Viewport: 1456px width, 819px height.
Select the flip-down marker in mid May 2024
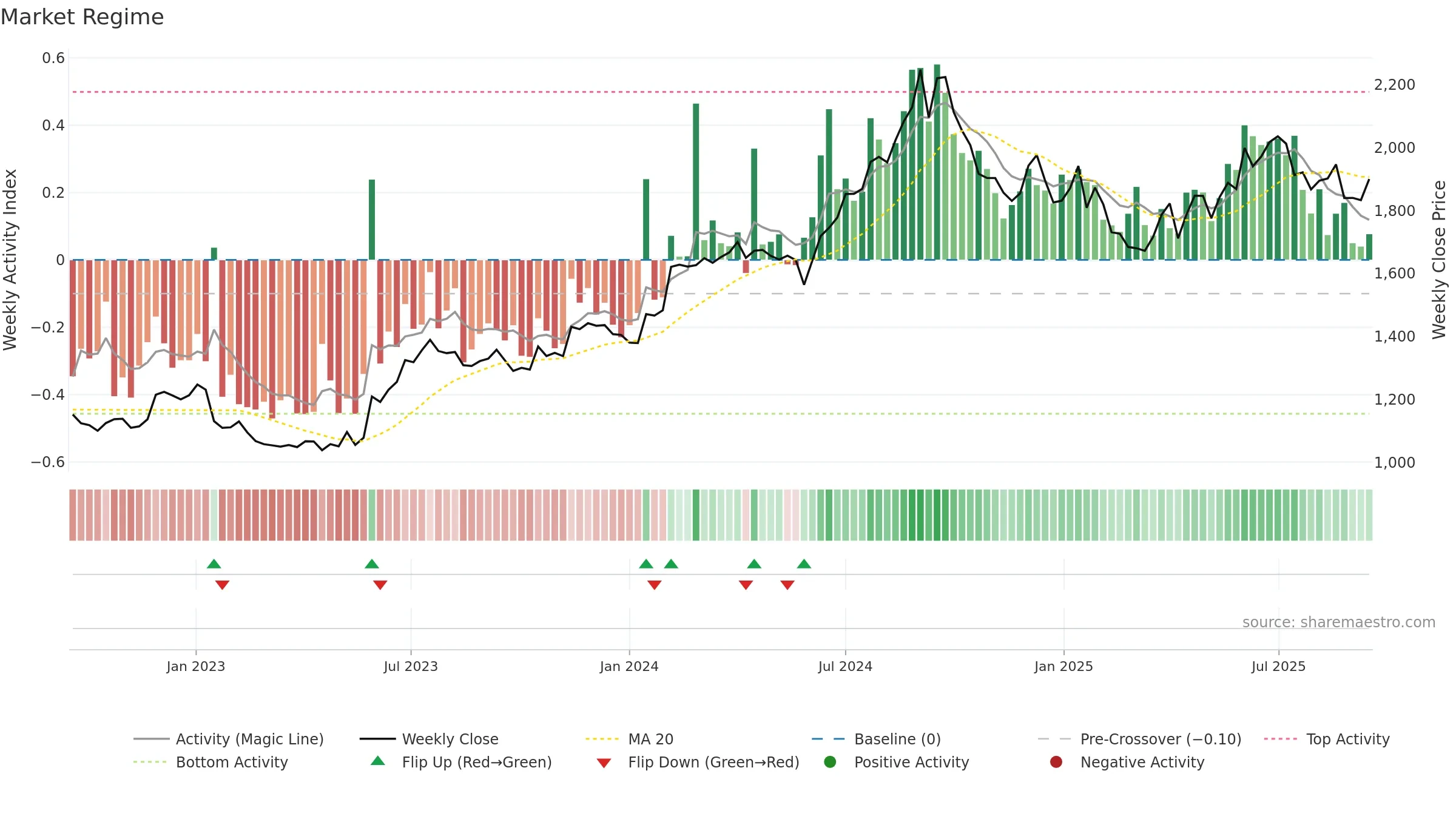[787, 585]
